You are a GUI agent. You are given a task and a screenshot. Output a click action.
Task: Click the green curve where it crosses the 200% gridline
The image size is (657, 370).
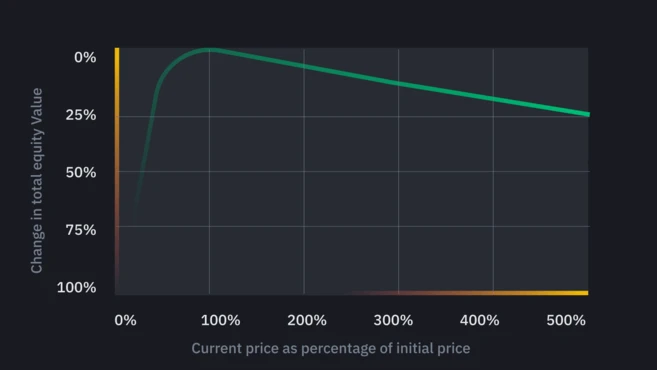[x=304, y=66]
